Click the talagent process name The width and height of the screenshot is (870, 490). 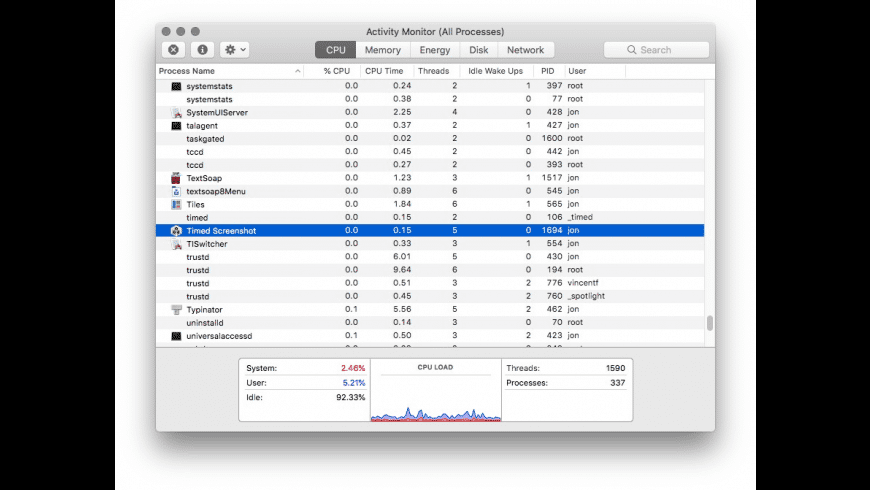point(202,125)
